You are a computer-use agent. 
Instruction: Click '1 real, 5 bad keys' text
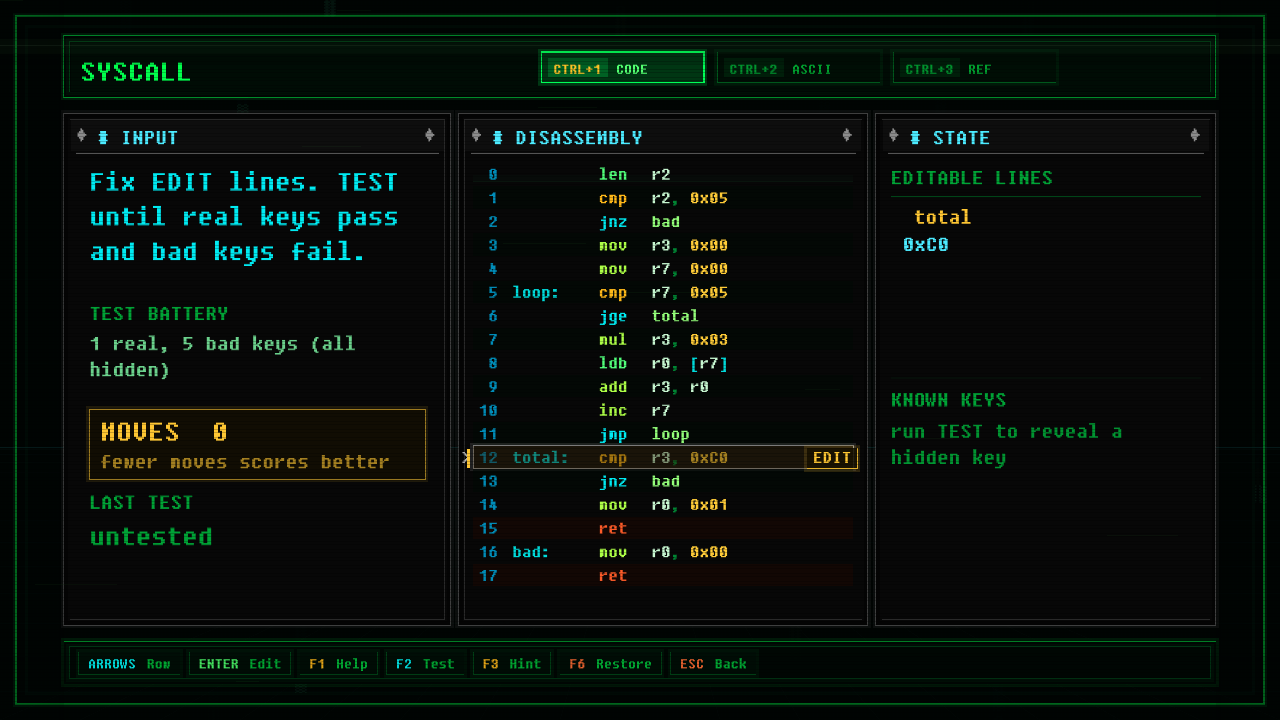[x=223, y=357]
